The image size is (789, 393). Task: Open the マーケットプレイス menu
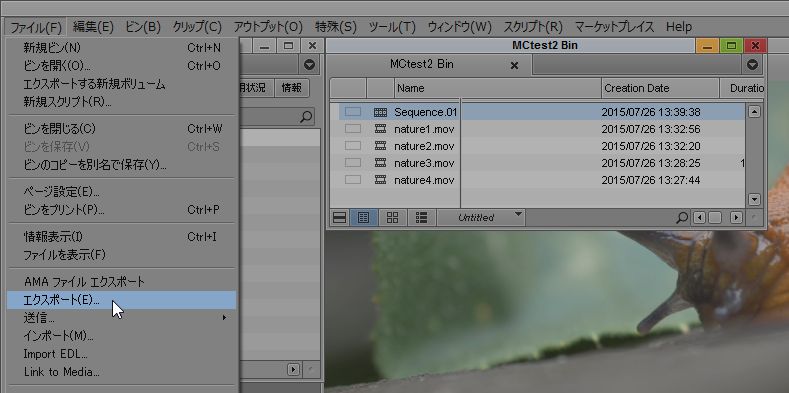pos(614,27)
